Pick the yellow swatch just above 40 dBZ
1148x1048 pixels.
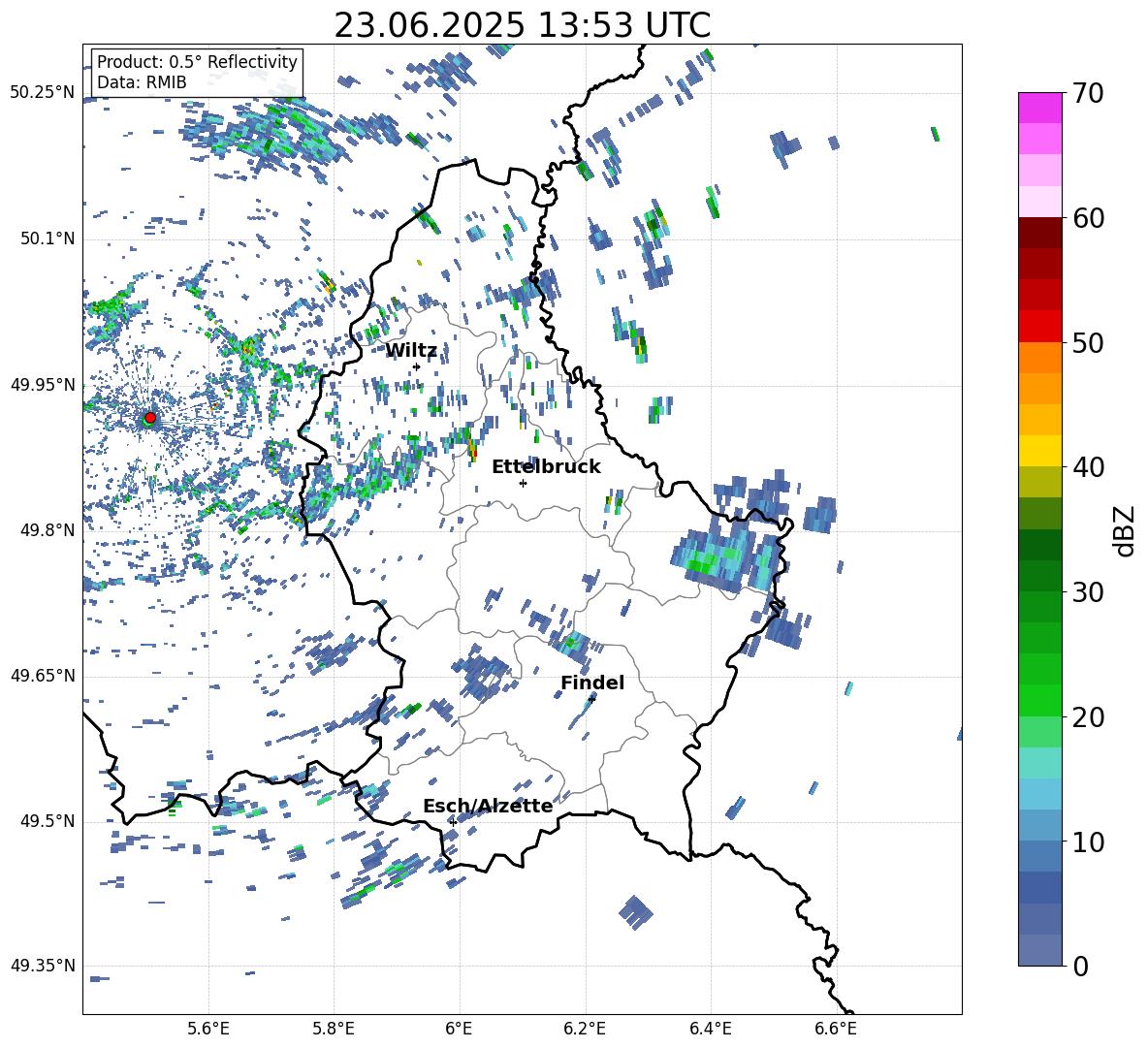[1039, 451]
